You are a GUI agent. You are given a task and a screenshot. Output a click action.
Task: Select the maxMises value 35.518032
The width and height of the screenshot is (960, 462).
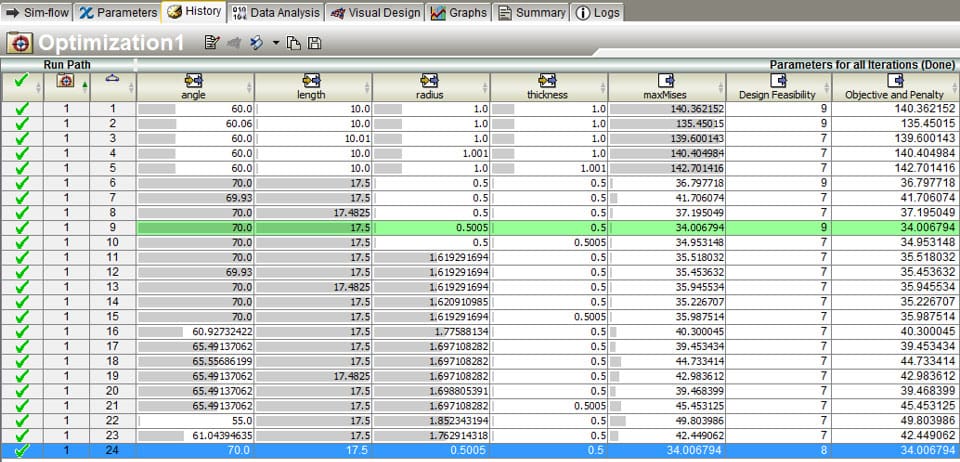[667, 257]
